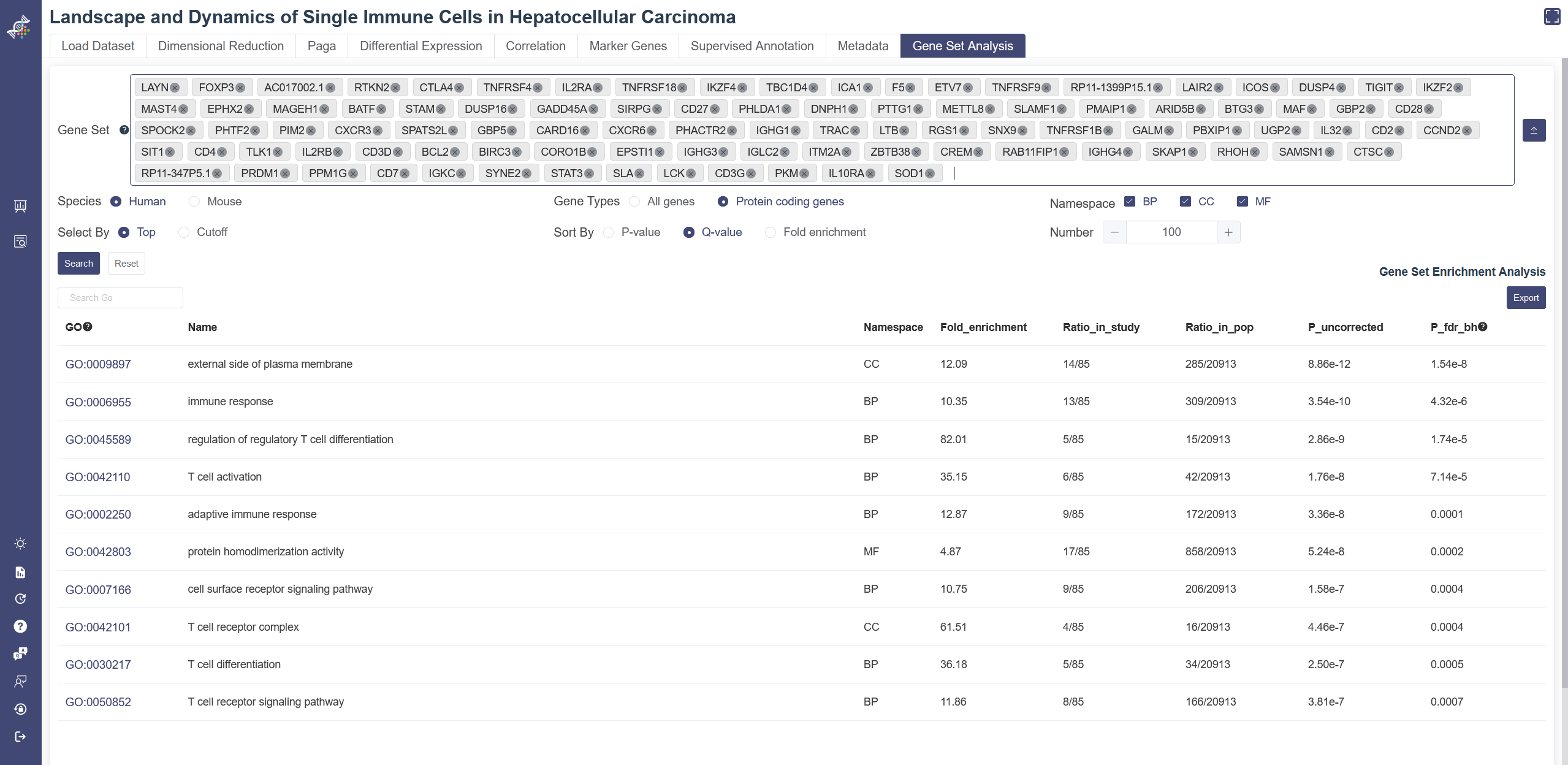Choose the Cutoff select-by option
Image resolution: width=1568 pixels, height=765 pixels.
(x=184, y=232)
